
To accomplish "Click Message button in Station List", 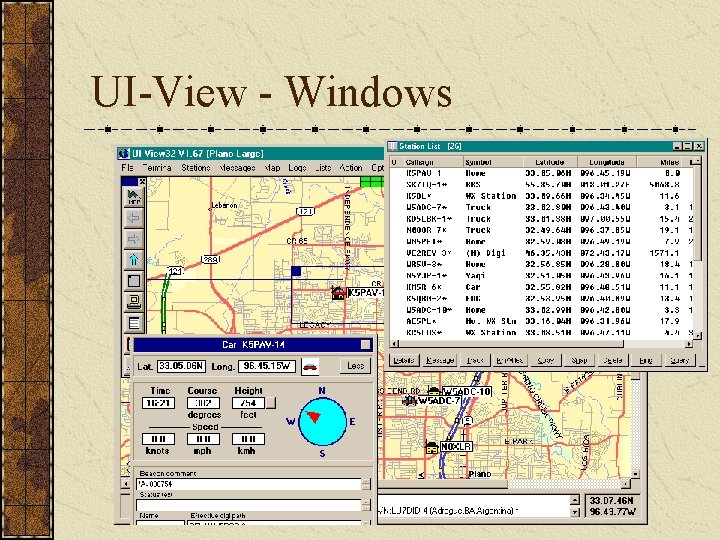I will click(439, 360).
